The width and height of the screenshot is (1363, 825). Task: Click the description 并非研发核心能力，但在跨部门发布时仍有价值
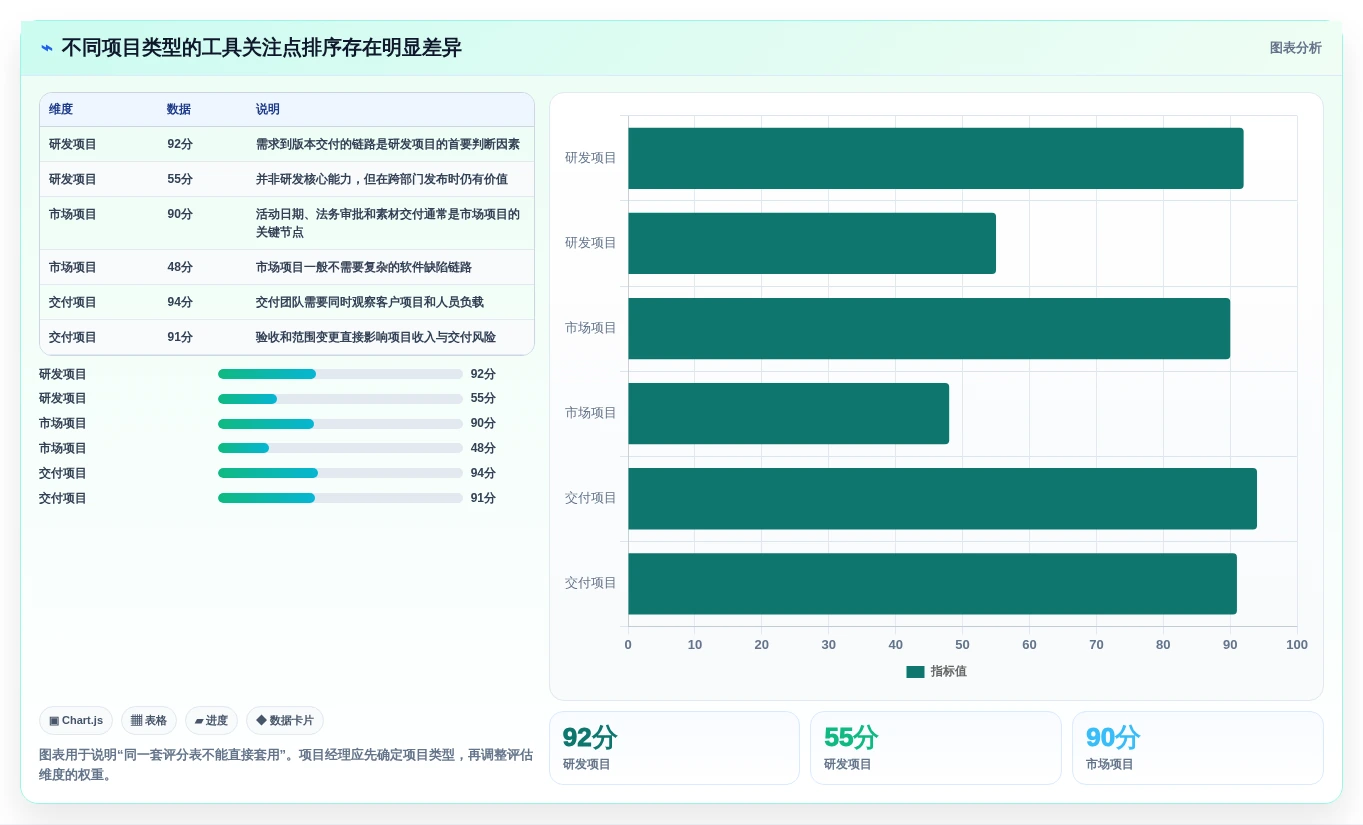pyautogui.click(x=382, y=179)
